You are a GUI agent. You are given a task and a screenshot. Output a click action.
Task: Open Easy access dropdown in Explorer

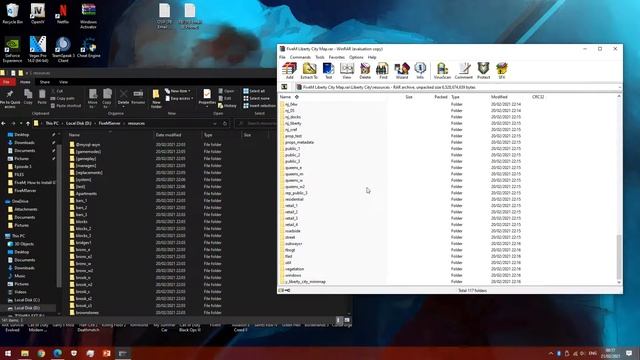pyautogui.click(x=179, y=98)
